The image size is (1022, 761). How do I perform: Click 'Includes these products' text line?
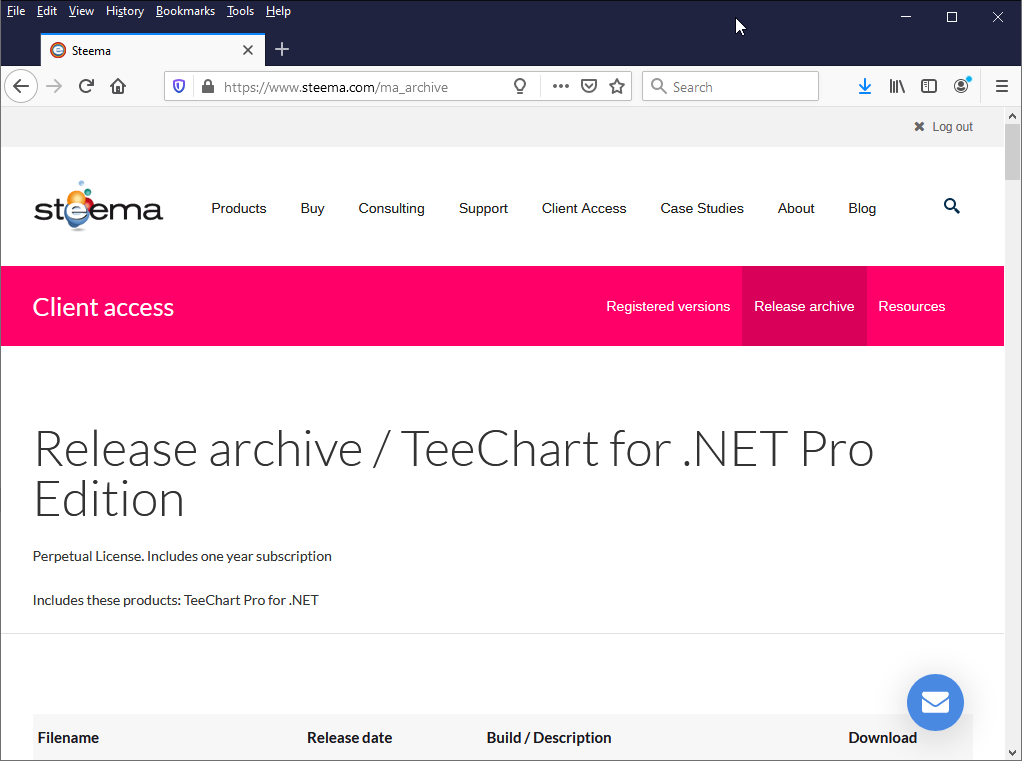pyautogui.click(x=175, y=600)
